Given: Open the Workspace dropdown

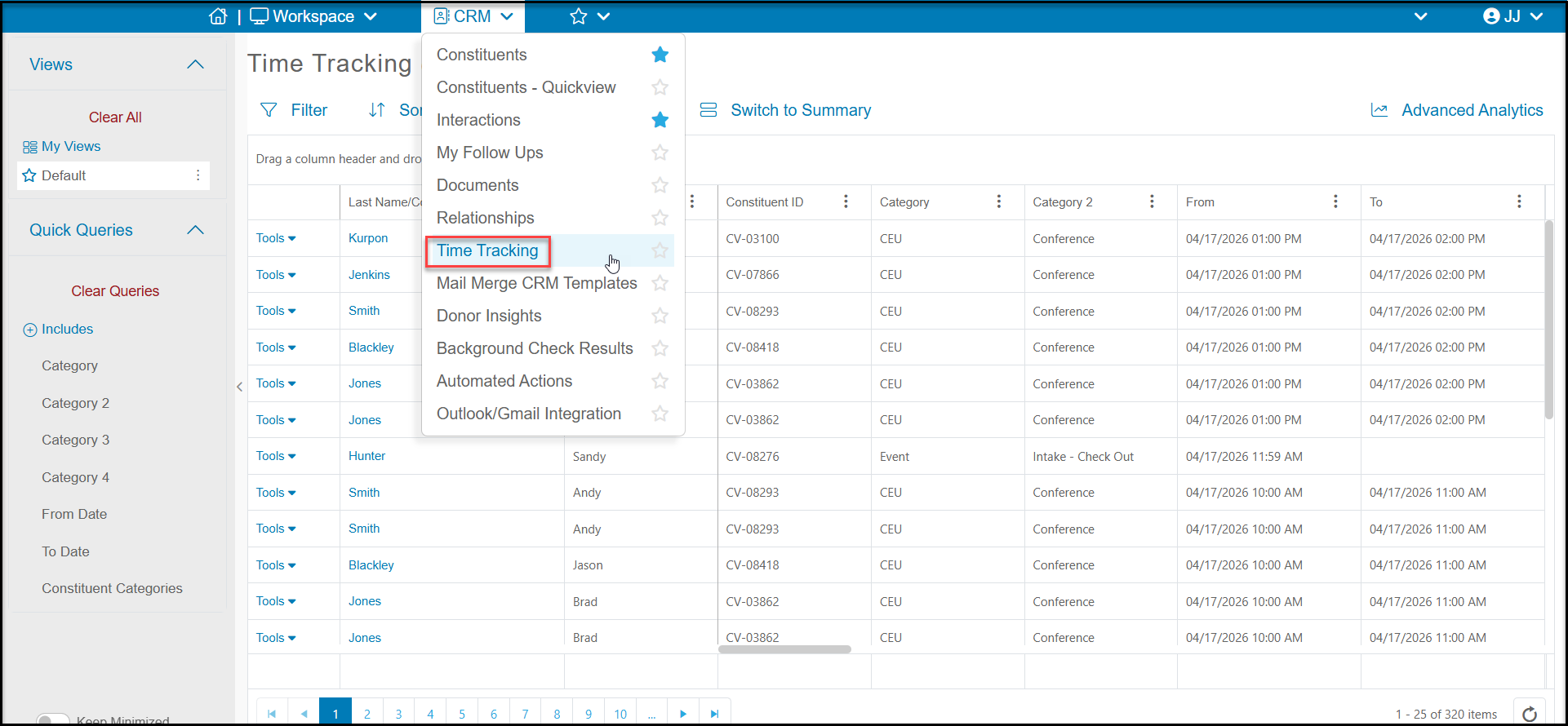Looking at the screenshot, I should pyautogui.click(x=313, y=16).
